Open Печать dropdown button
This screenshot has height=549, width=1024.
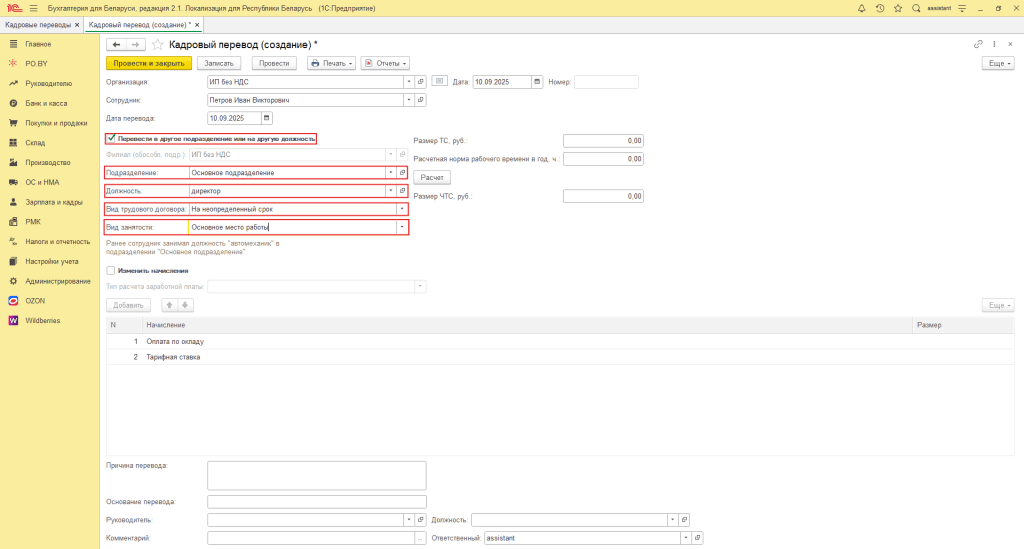pos(331,63)
